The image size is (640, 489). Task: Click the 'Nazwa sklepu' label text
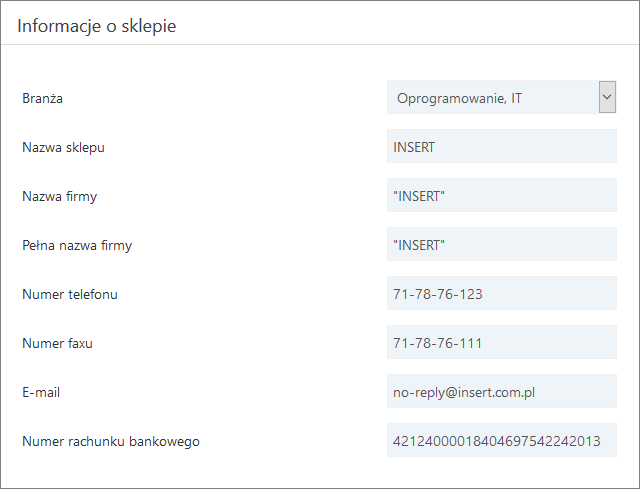click(63, 147)
